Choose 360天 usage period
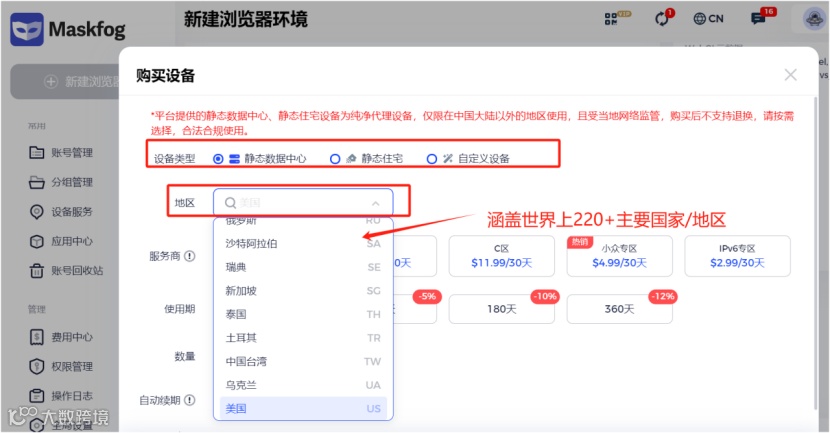The image size is (830, 433). pos(619,309)
